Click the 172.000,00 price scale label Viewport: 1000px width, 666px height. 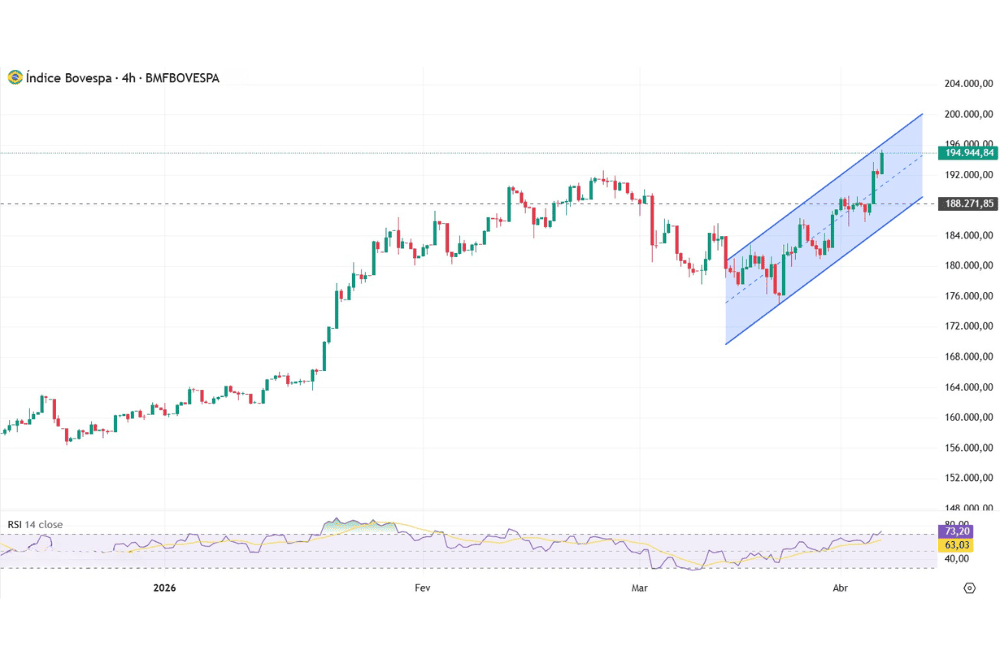(968, 326)
